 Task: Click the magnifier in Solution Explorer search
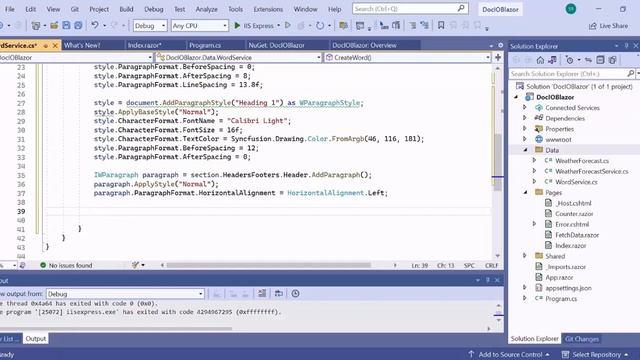pyautogui.click(x=631, y=73)
